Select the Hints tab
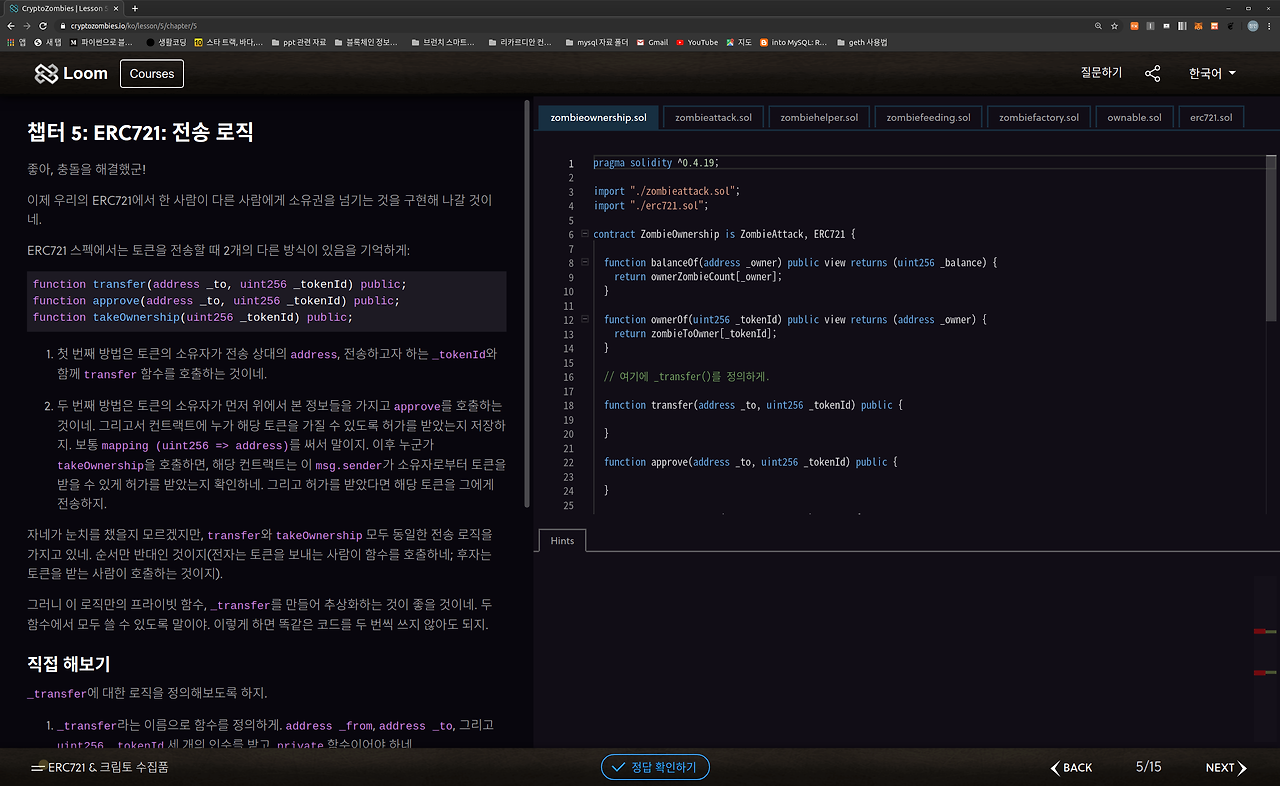Screen dimensions: 1280x786 [562, 540]
